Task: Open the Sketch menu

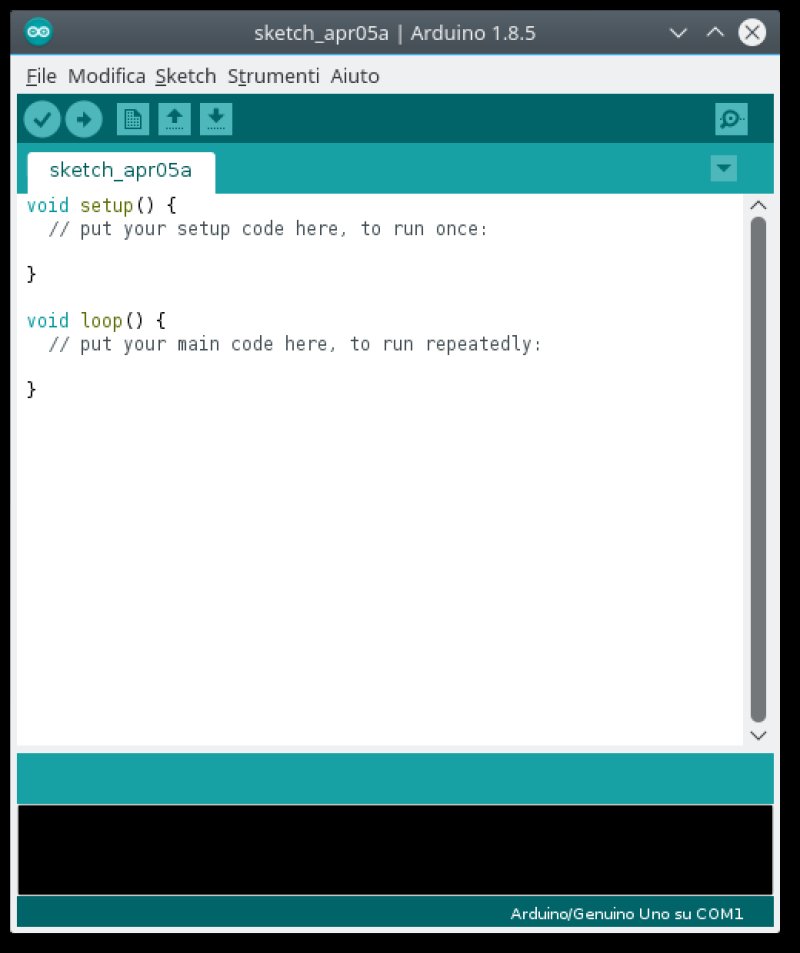Action: [x=185, y=76]
